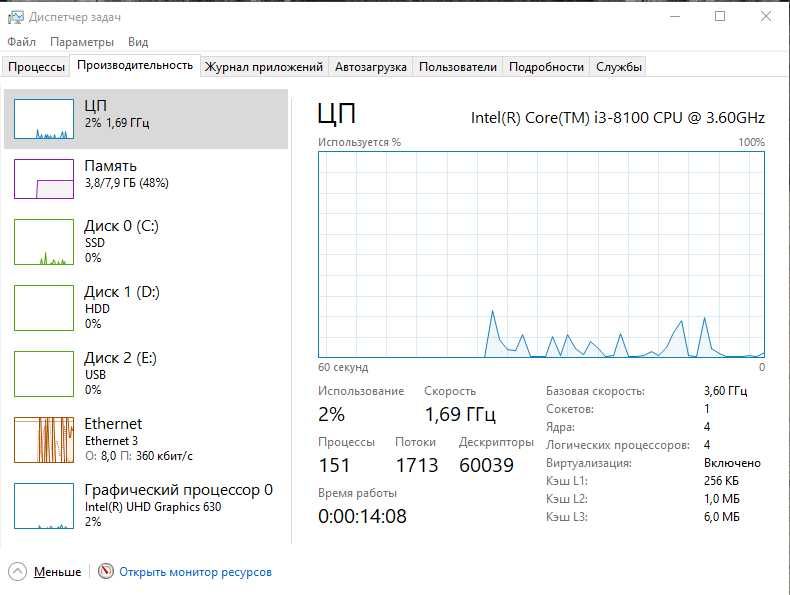Click the Логических процессоров label
This screenshot has width=790, height=595.
pyautogui.click(x=618, y=445)
